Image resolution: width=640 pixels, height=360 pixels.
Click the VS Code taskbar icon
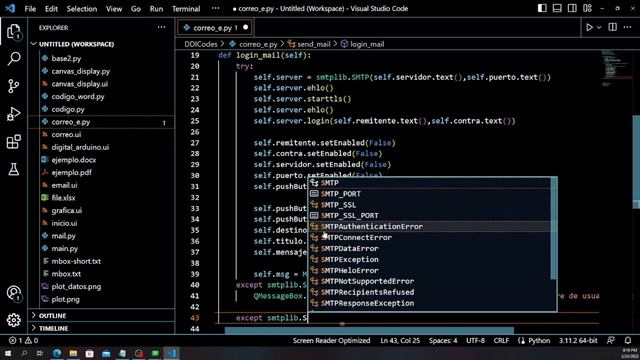click(172, 353)
